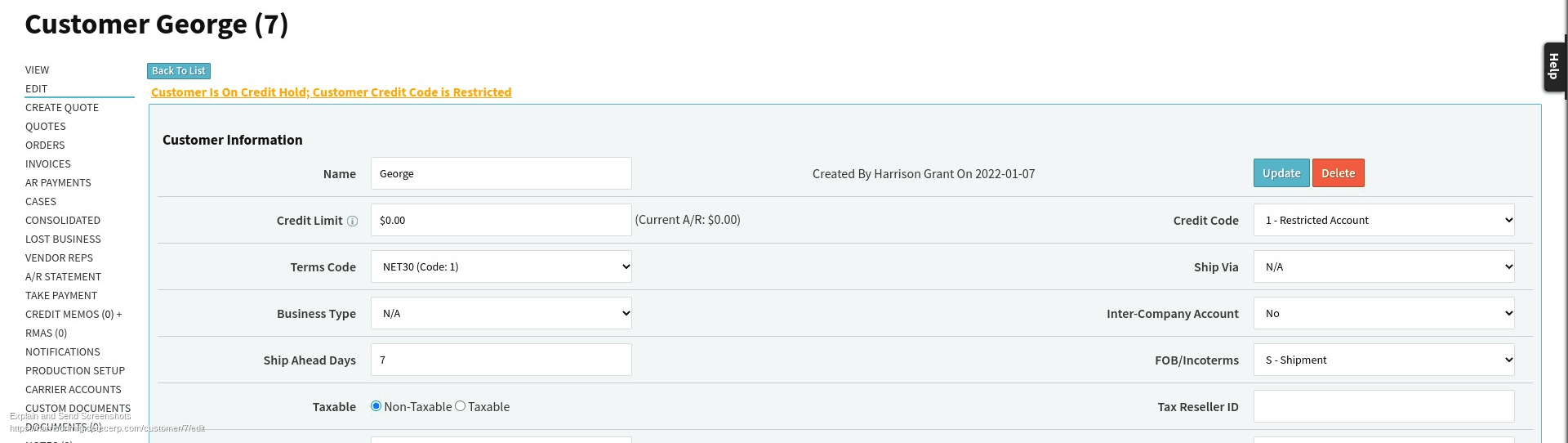The image size is (1568, 443).
Task: Click the Tax Reseller ID field
Action: 1383,406
